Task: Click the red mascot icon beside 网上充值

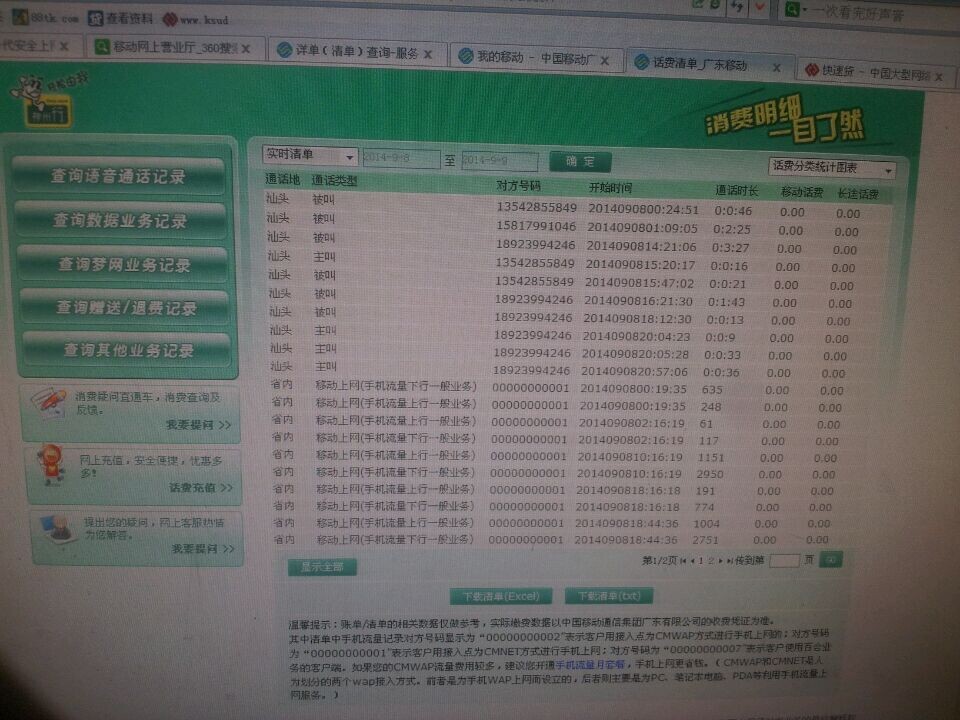Action: [53, 465]
